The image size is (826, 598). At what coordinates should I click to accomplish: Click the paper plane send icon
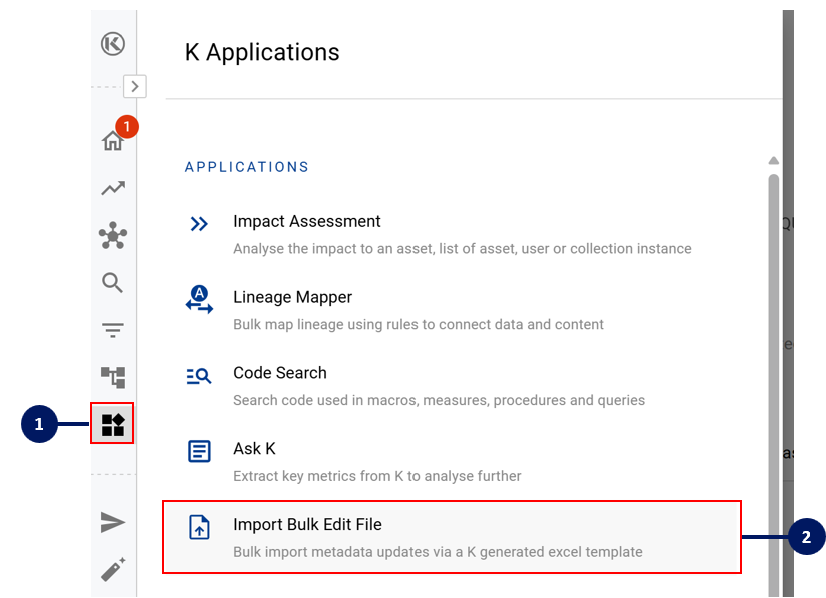point(113,522)
